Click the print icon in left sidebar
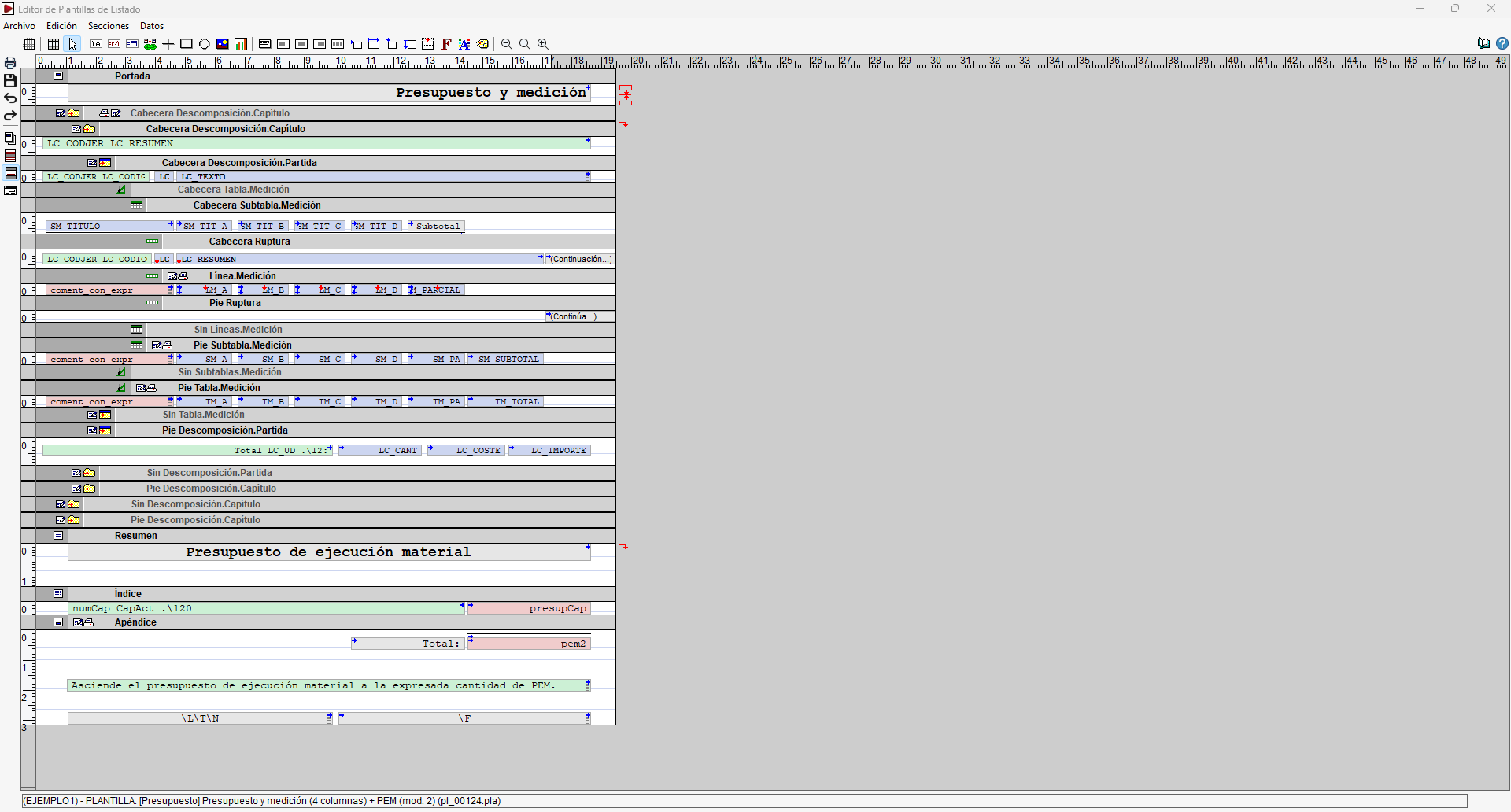Screen dimensions: 1511x812 [x=10, y=63]
